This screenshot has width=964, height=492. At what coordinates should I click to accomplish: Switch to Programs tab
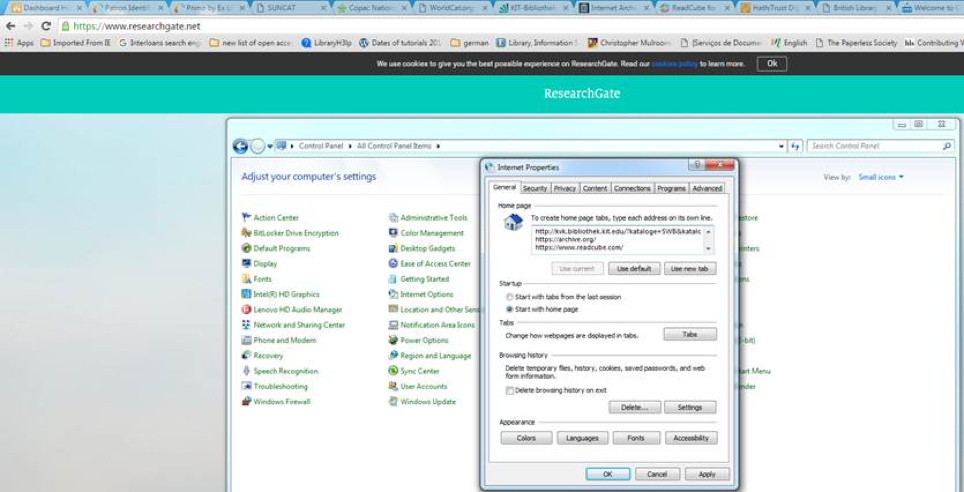671,188
